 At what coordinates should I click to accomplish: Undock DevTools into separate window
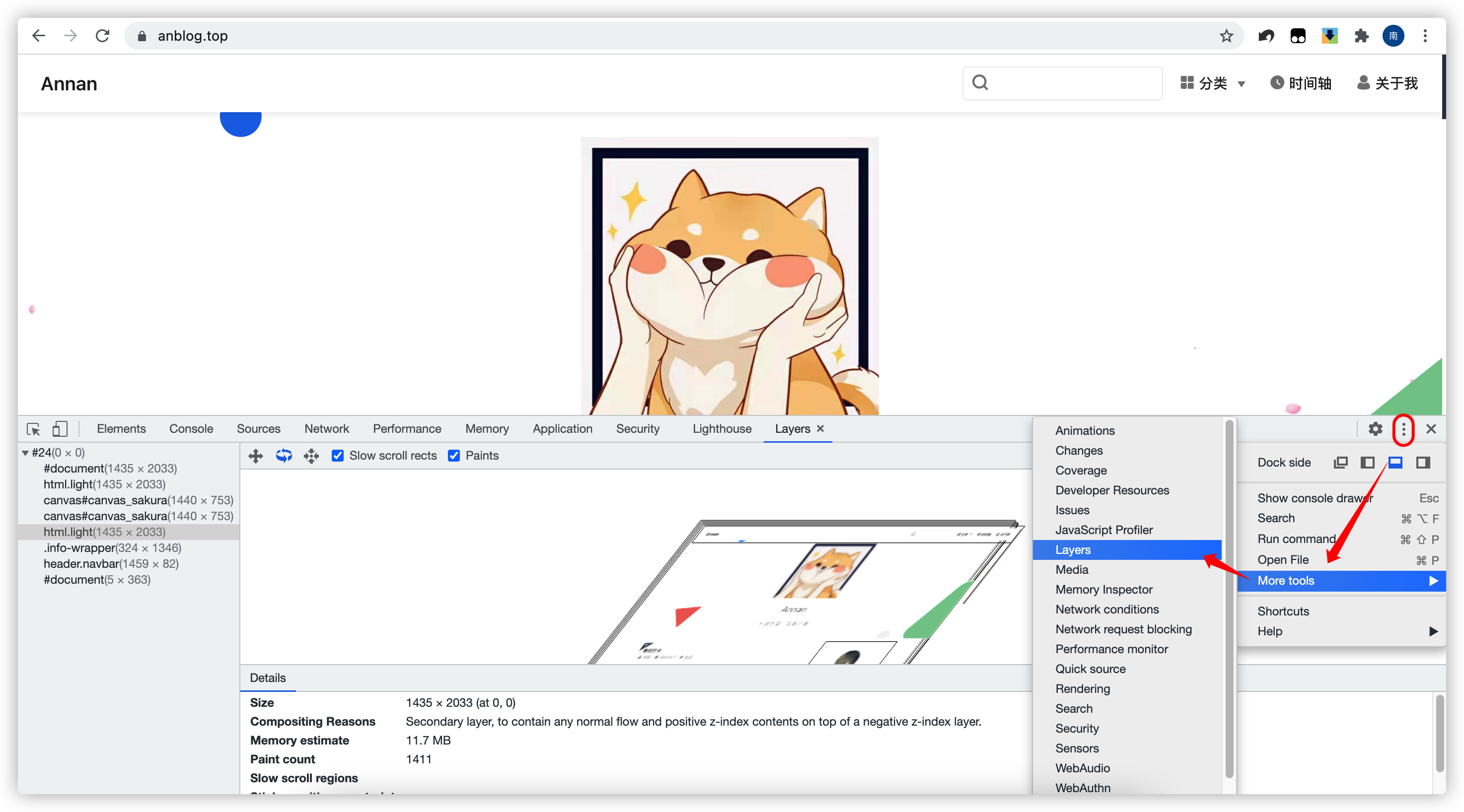(x=1340, y=462)
